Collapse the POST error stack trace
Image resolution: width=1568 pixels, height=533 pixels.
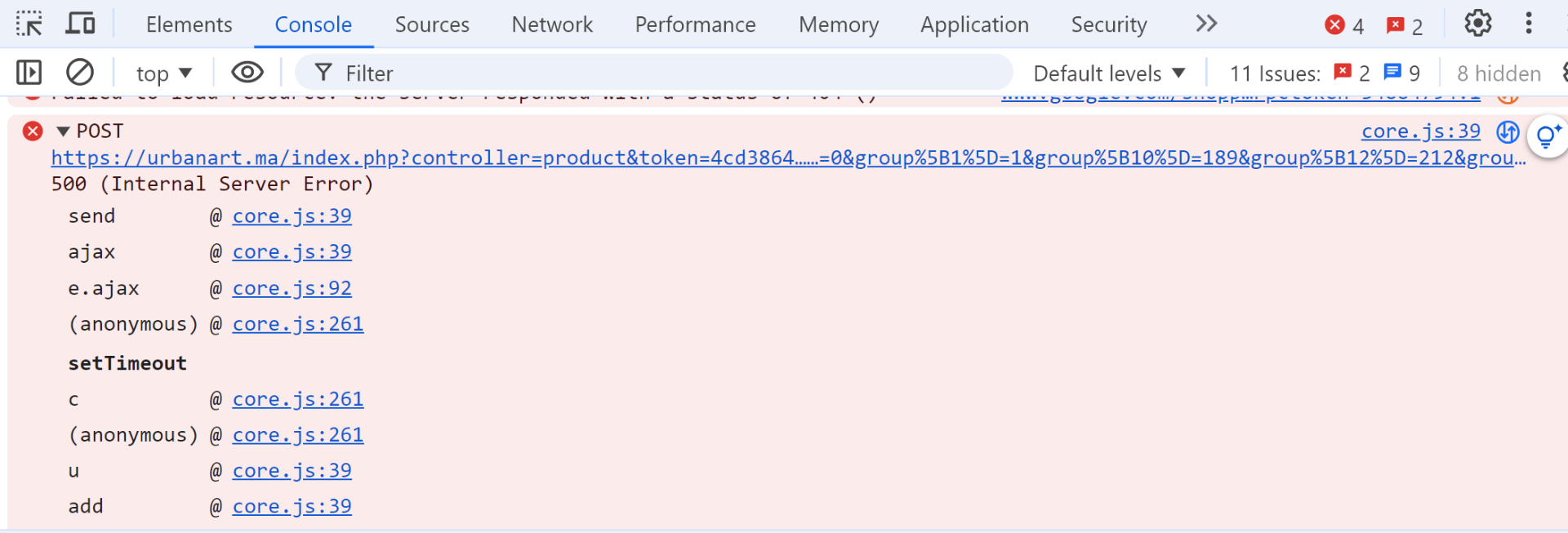63,131
